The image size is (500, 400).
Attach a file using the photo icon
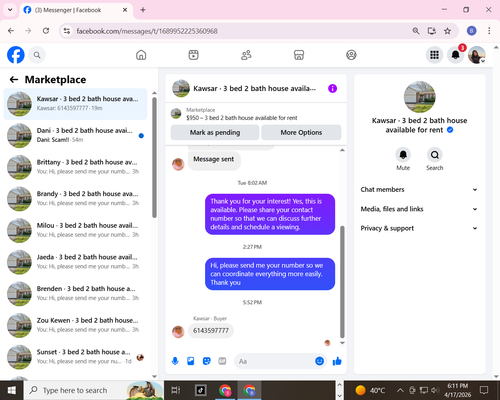pyautogui.click(x=190, y=361)
